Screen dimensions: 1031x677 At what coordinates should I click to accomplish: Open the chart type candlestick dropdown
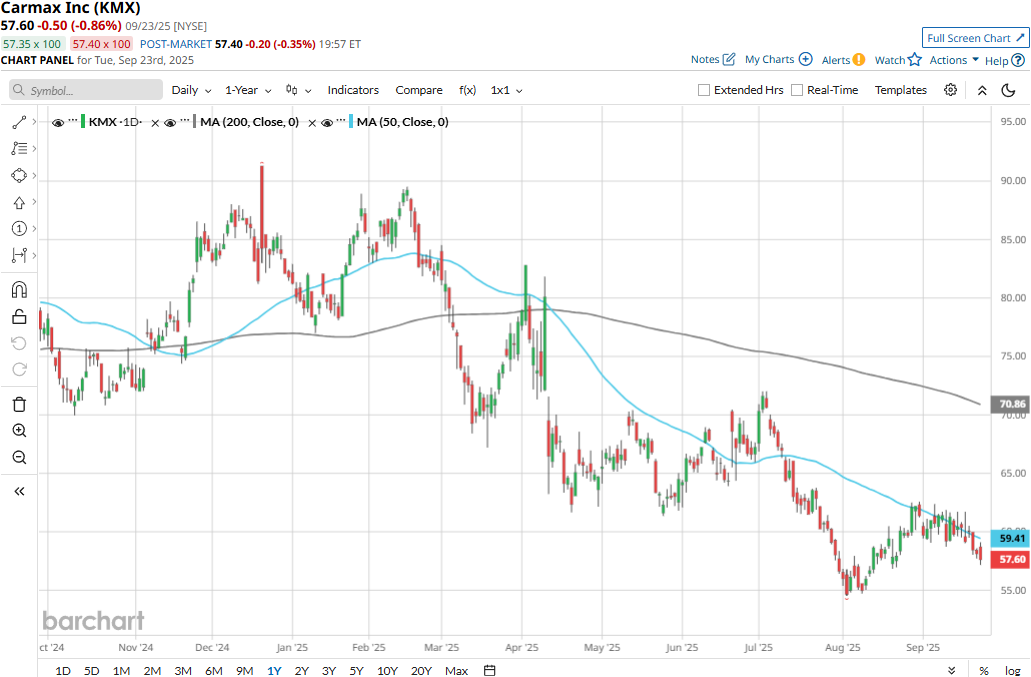coord(299,90)
